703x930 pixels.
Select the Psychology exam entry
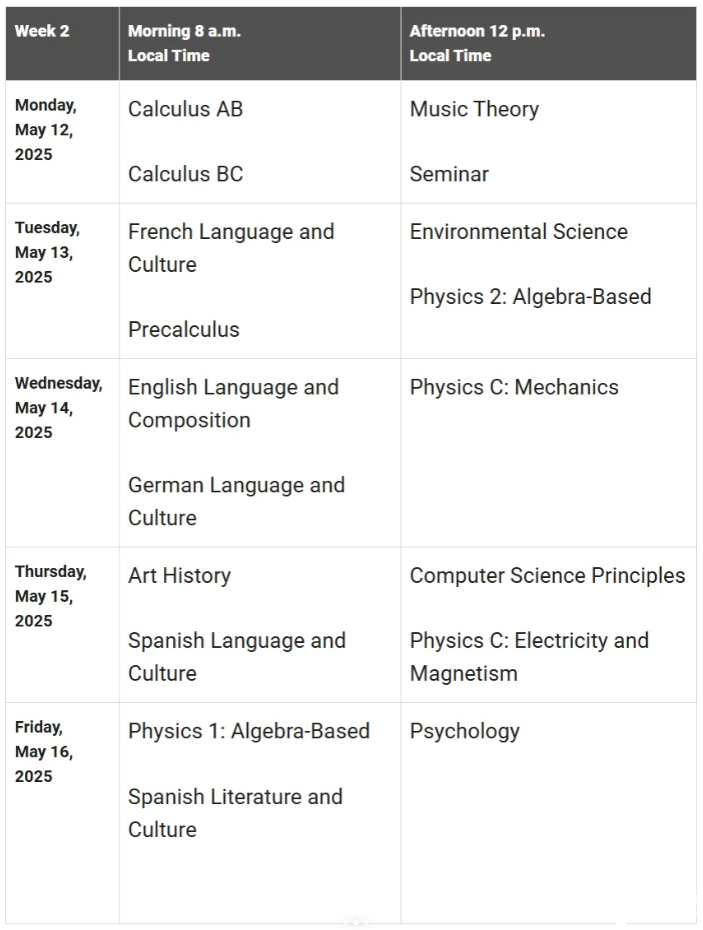coord(465,731)
